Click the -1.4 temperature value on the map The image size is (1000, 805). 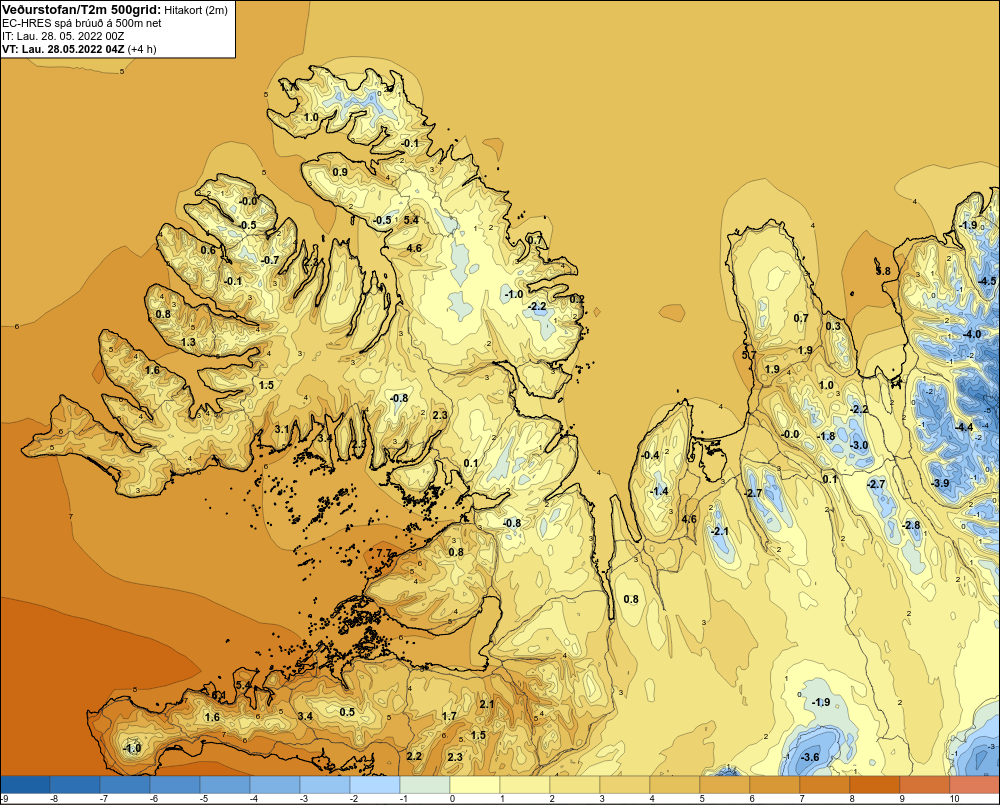(x=659, y=491)
